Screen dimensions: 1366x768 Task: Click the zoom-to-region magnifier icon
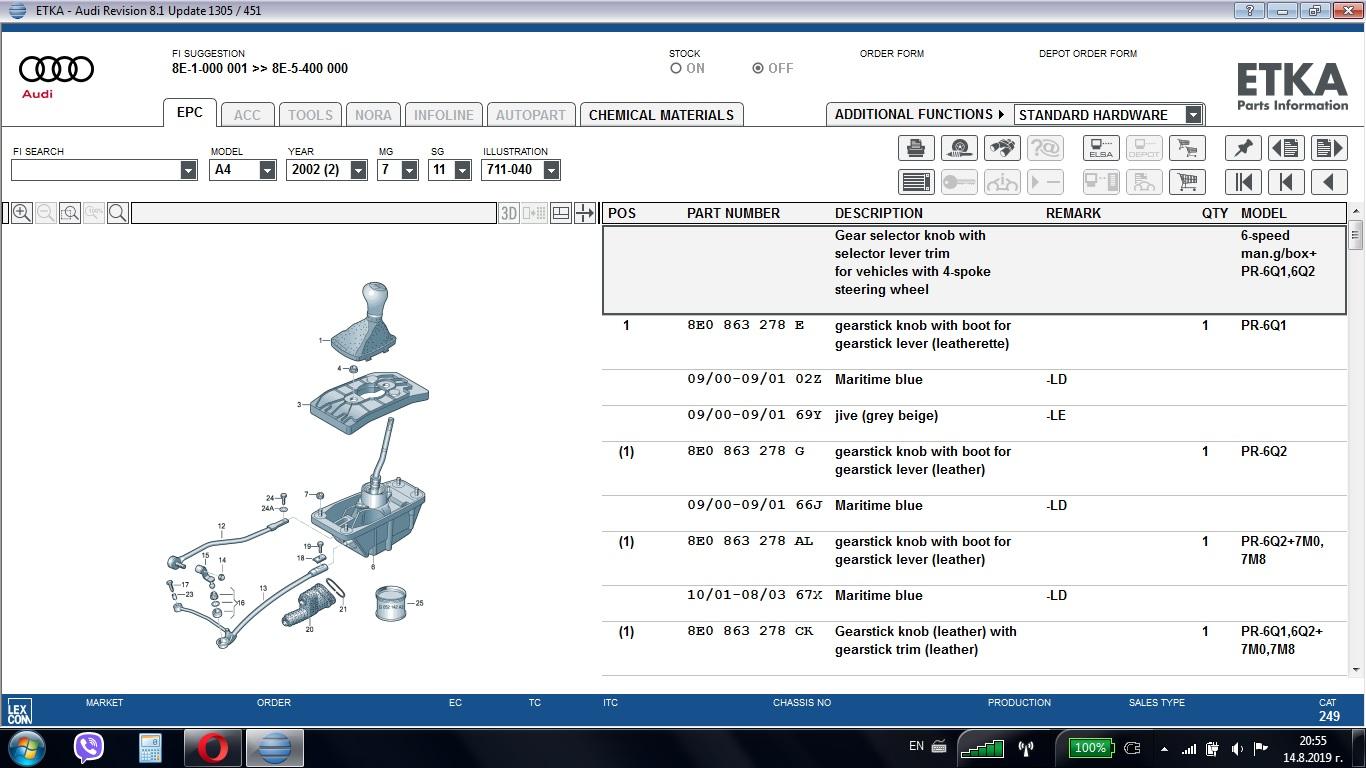pos(70,213)
